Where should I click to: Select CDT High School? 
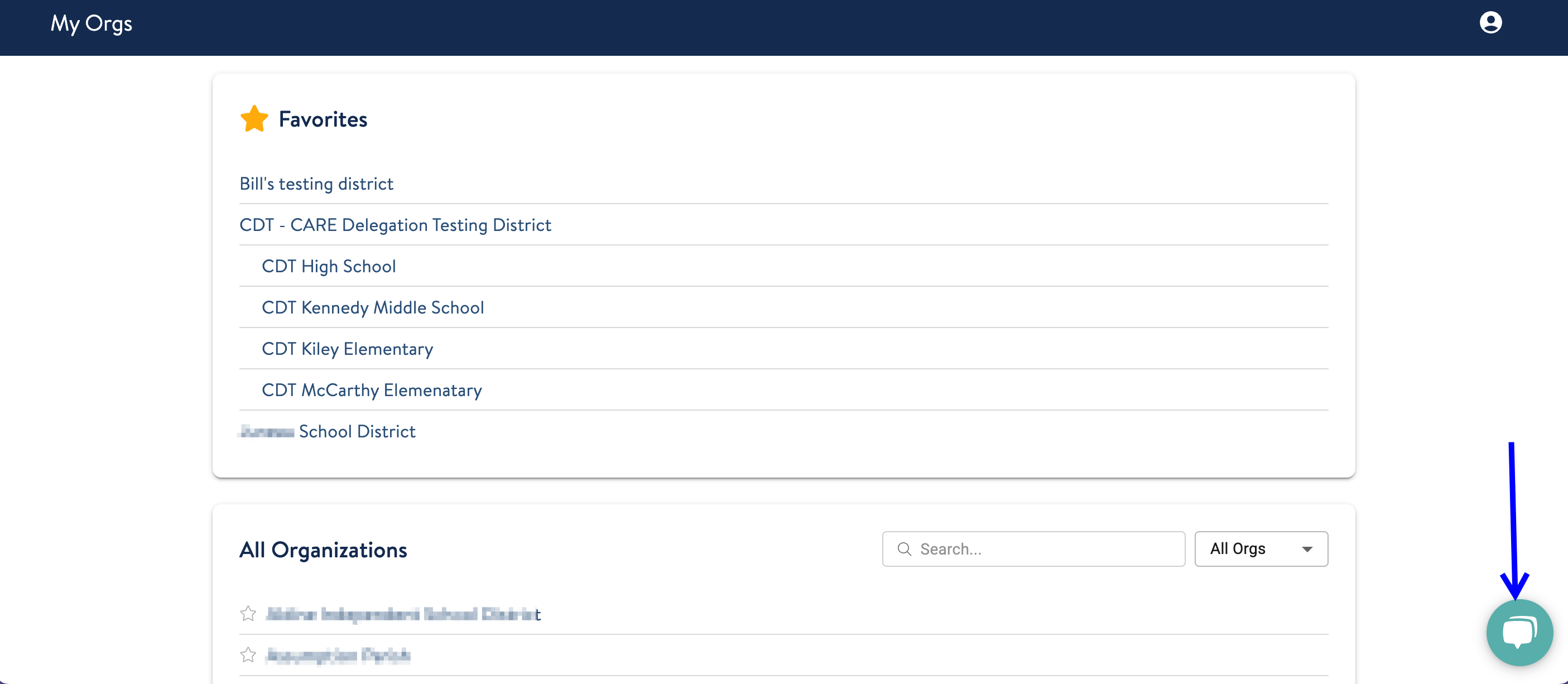[x=329, y=267]
